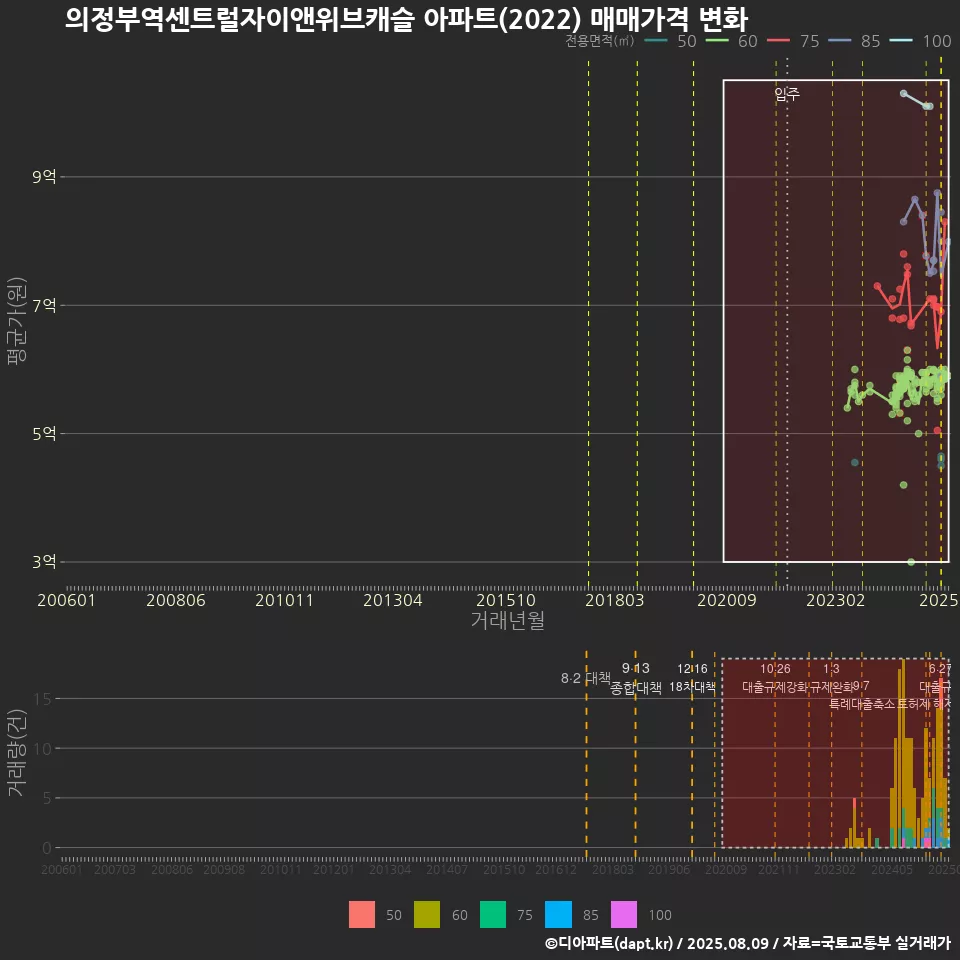
Task: Click the pale-cyan 100 line key in top legend
Action: [901, 41]
